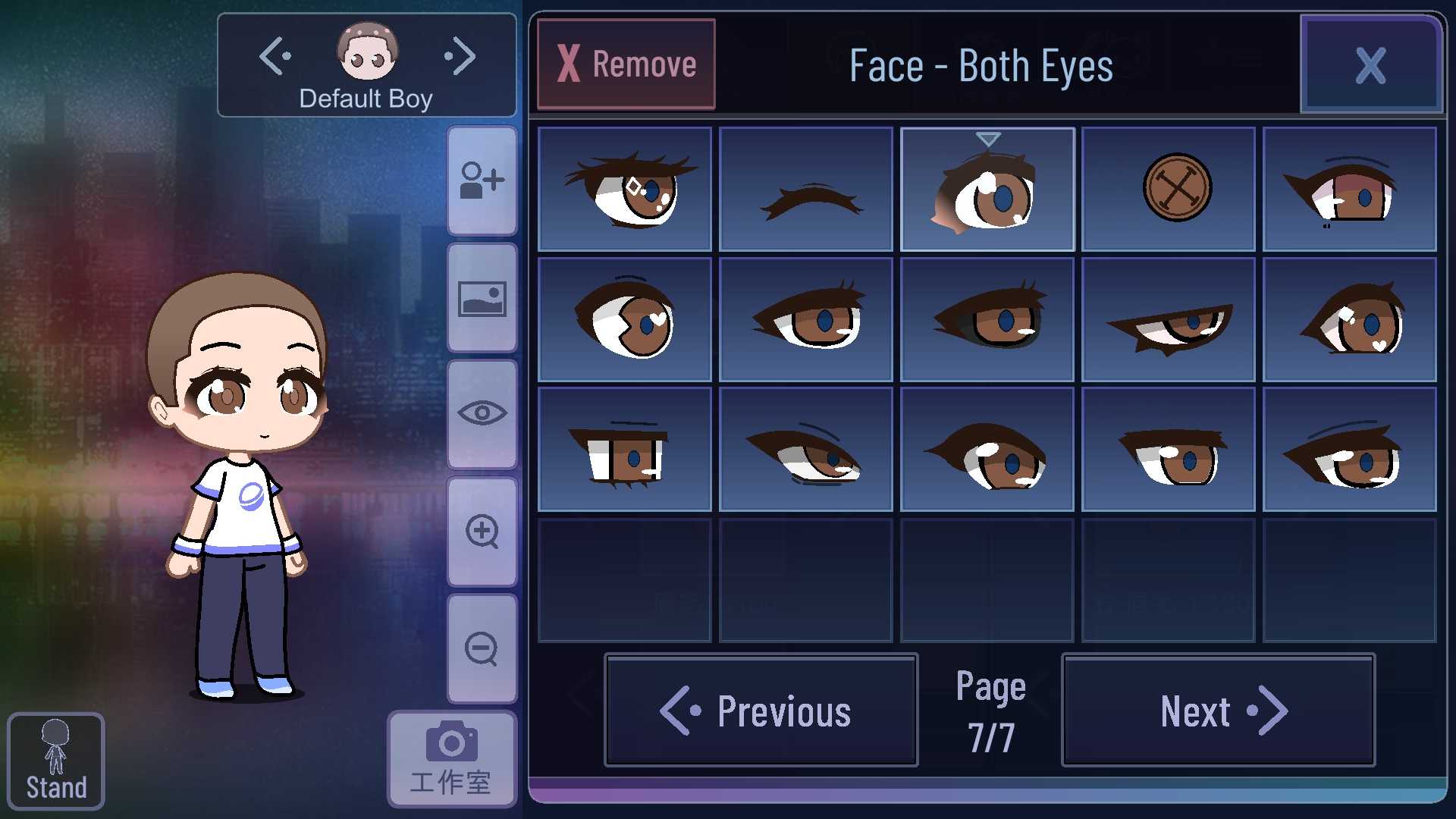Choose the closed eyebrow-only eye style
1456x819 pixels.
click(806, 189)
